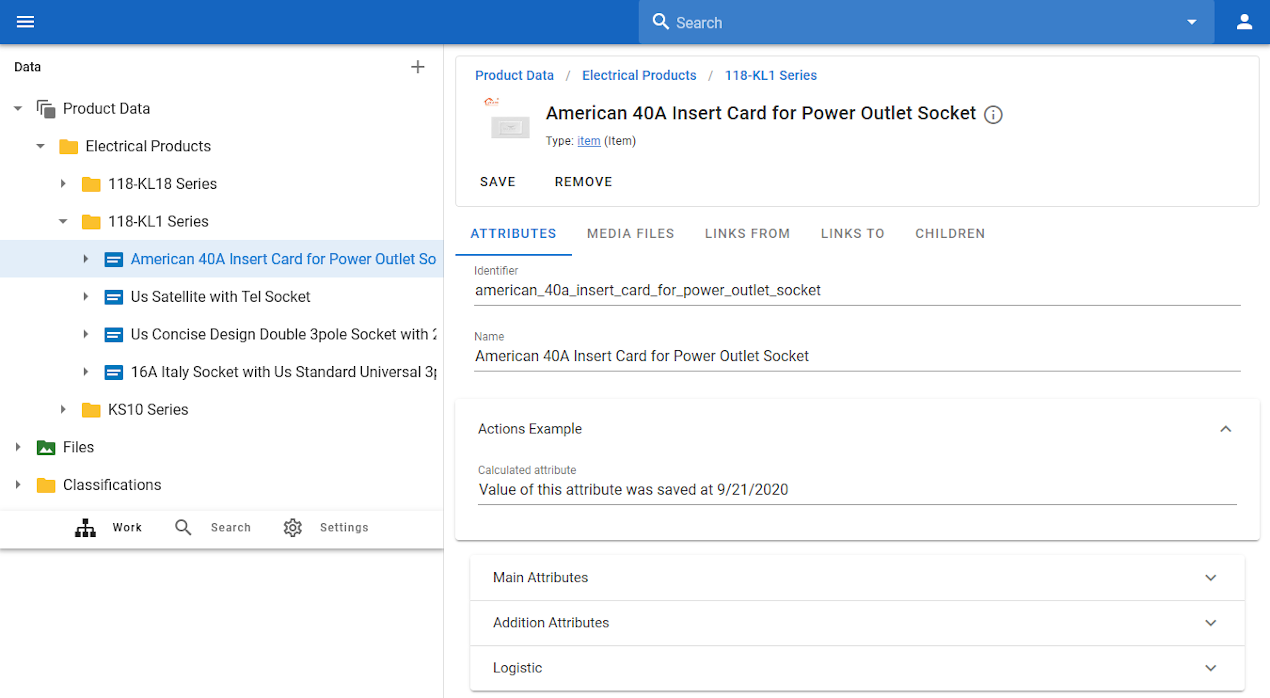Open the search options dropdown arrow
This screenshot has height=698, width=1270.
(x=1191, y=22)
